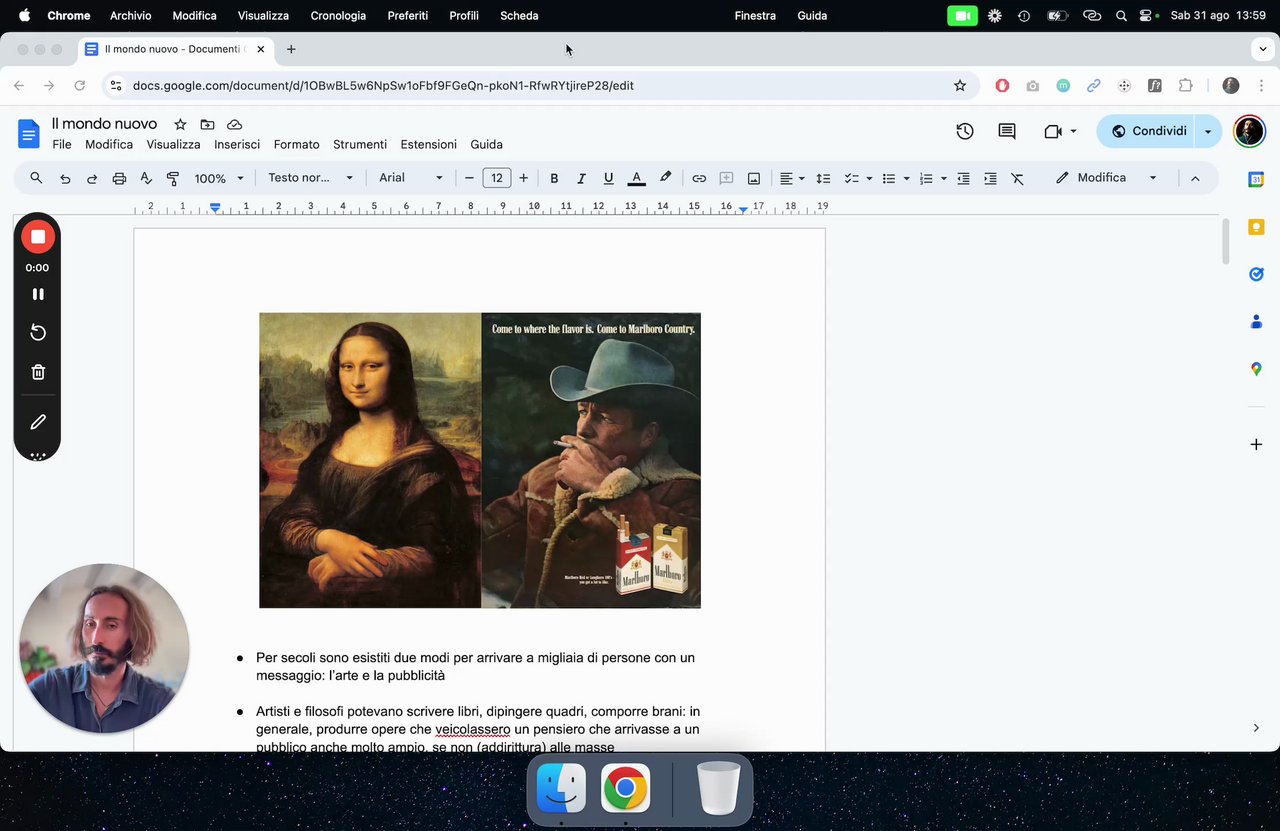1280x831 pixels.
Task: Bookmark this page with the address bar star
Action: click(x=960, y=86)
